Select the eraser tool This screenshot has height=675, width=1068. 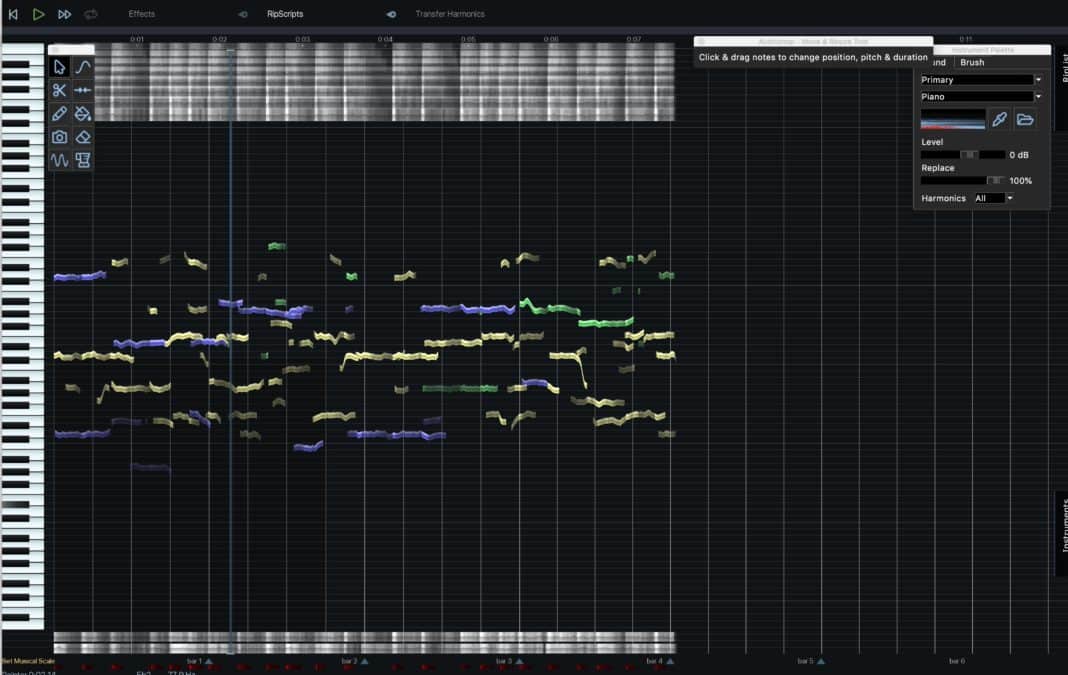[83, 137]
